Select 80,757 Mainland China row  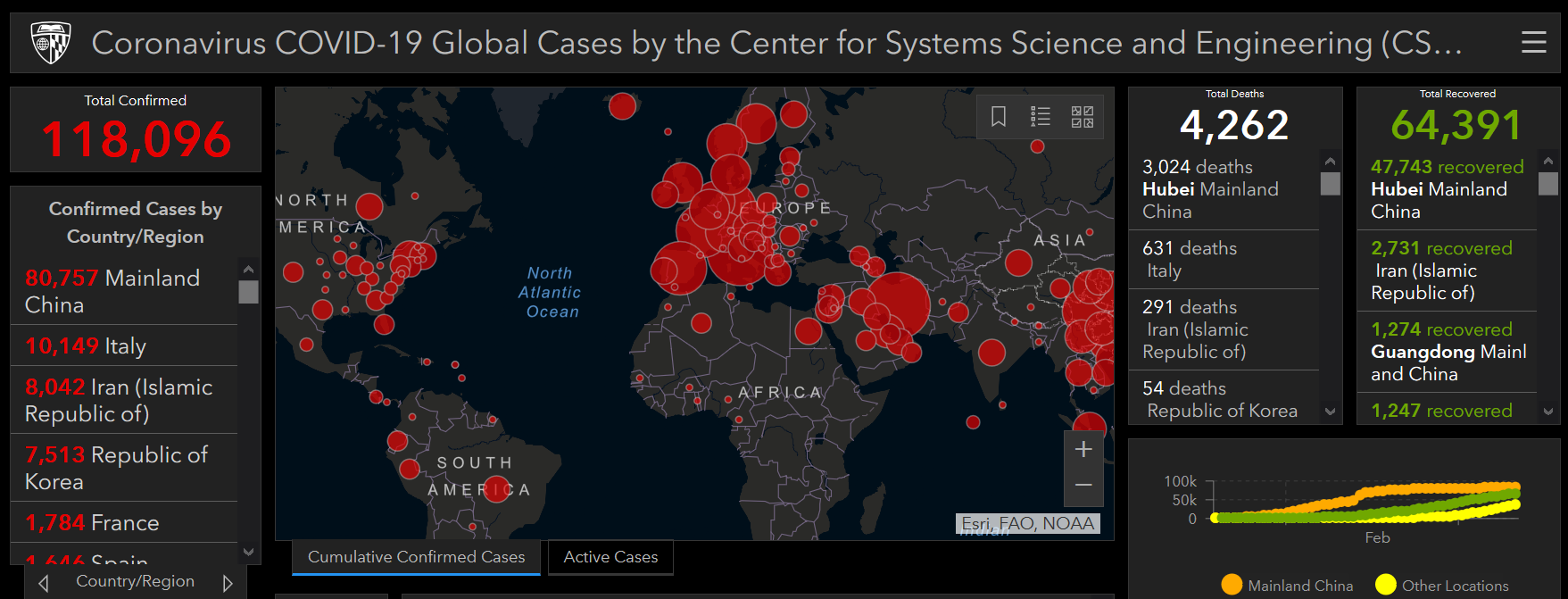124,291
